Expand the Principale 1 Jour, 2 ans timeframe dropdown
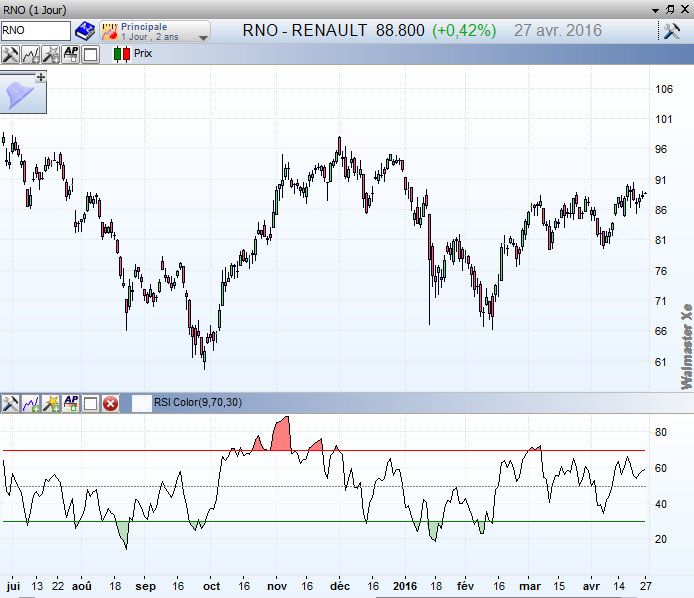694x598 pixels. tap(155, 31)
